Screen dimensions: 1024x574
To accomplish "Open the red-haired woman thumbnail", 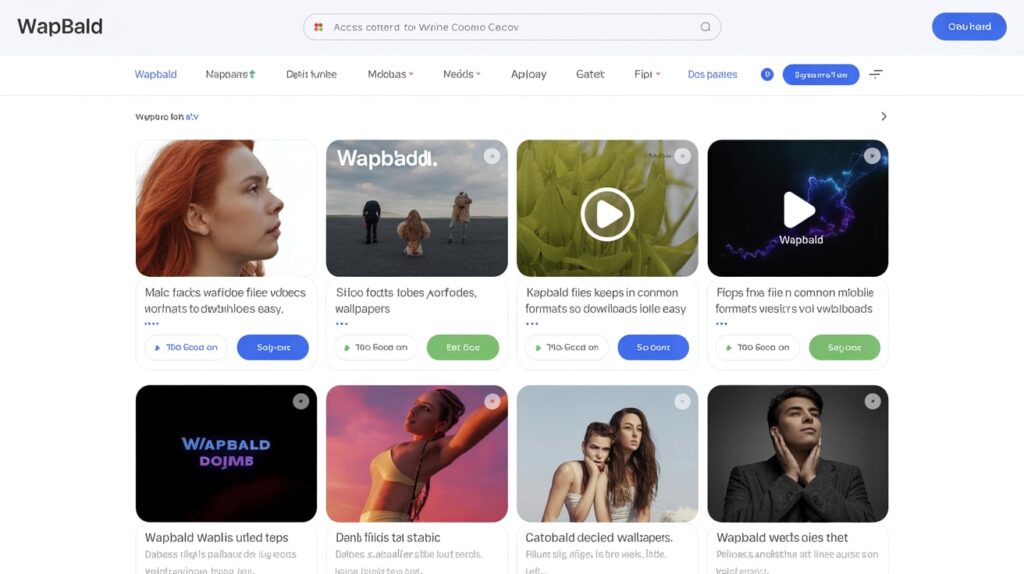I will [x=226, y=208].
